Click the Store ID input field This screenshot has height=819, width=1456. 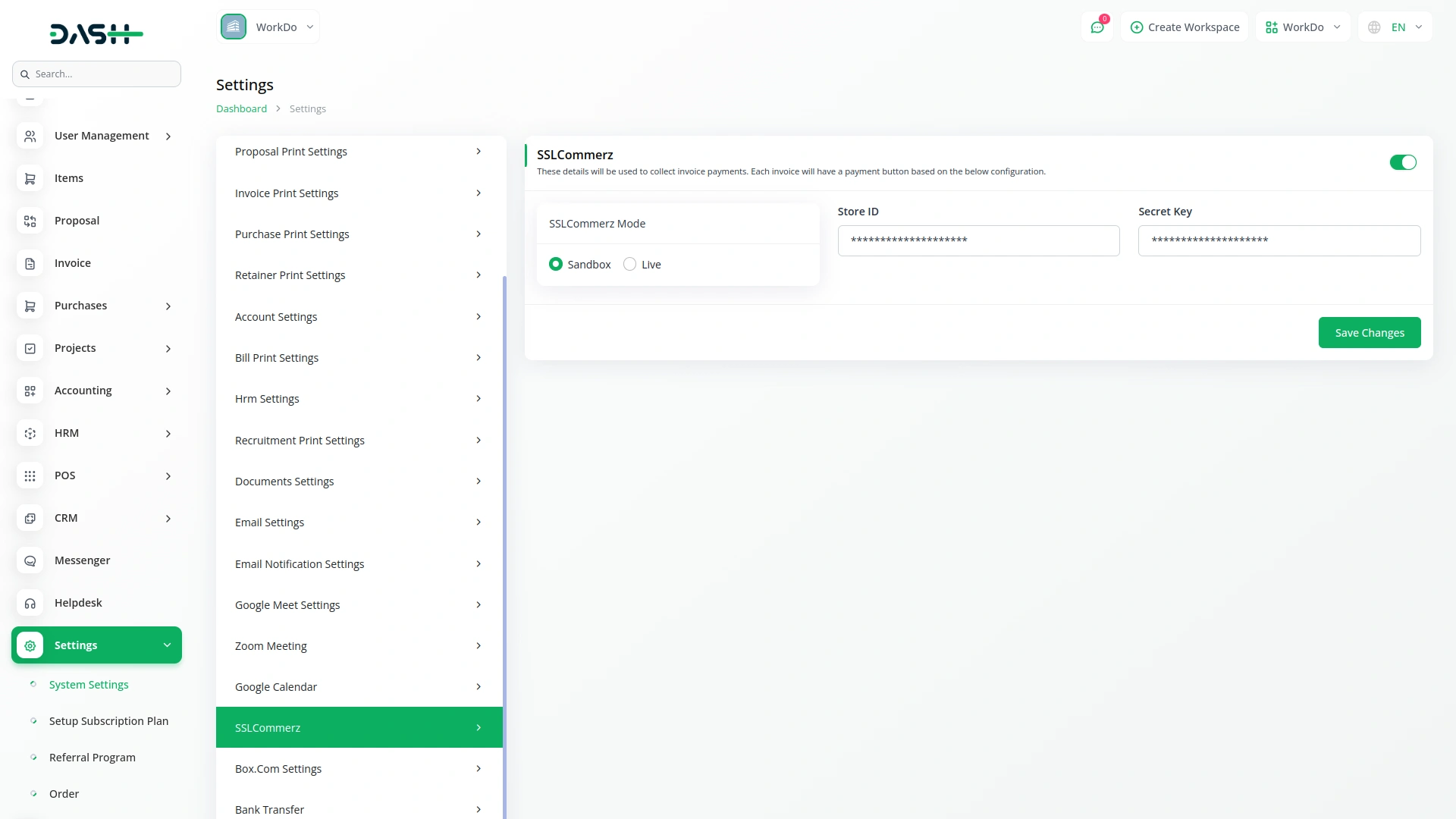[x=978, y=240]
